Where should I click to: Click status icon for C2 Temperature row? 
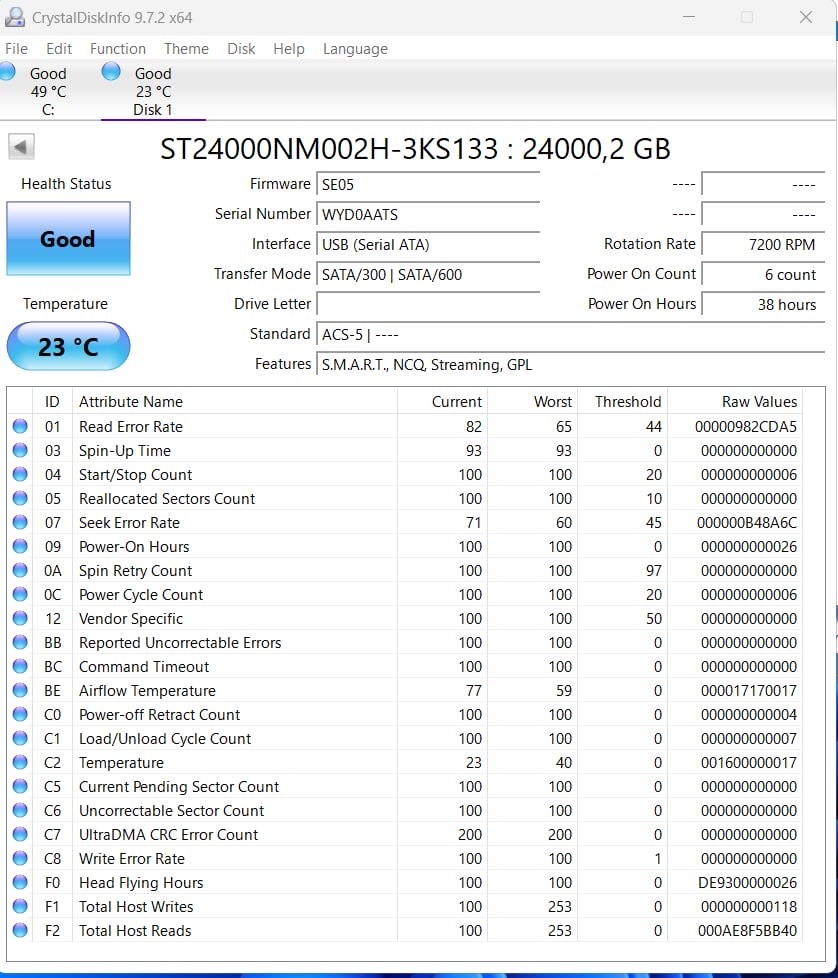20,762
